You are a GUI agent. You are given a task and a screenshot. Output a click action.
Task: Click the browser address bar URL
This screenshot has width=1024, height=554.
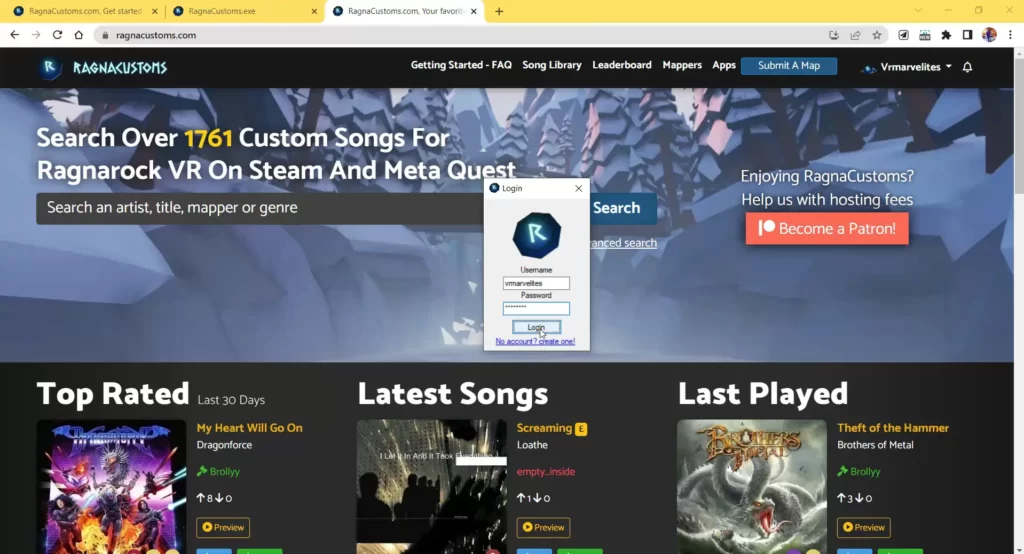coord(155,35)
